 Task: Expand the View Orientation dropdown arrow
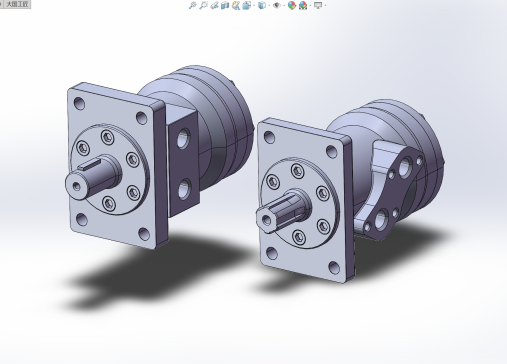tap(254, 6)
